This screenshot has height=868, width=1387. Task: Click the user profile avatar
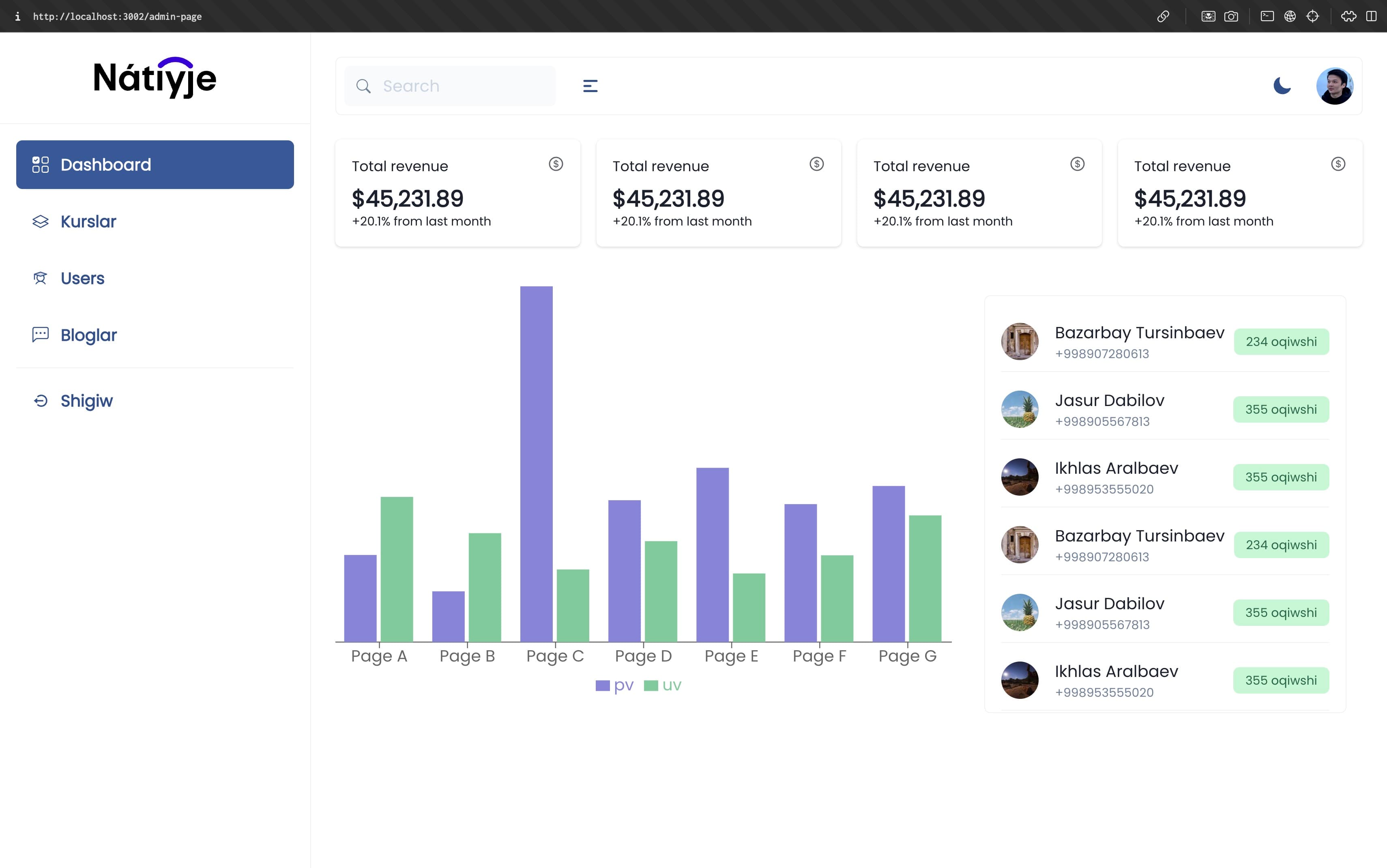point(1334,86)
